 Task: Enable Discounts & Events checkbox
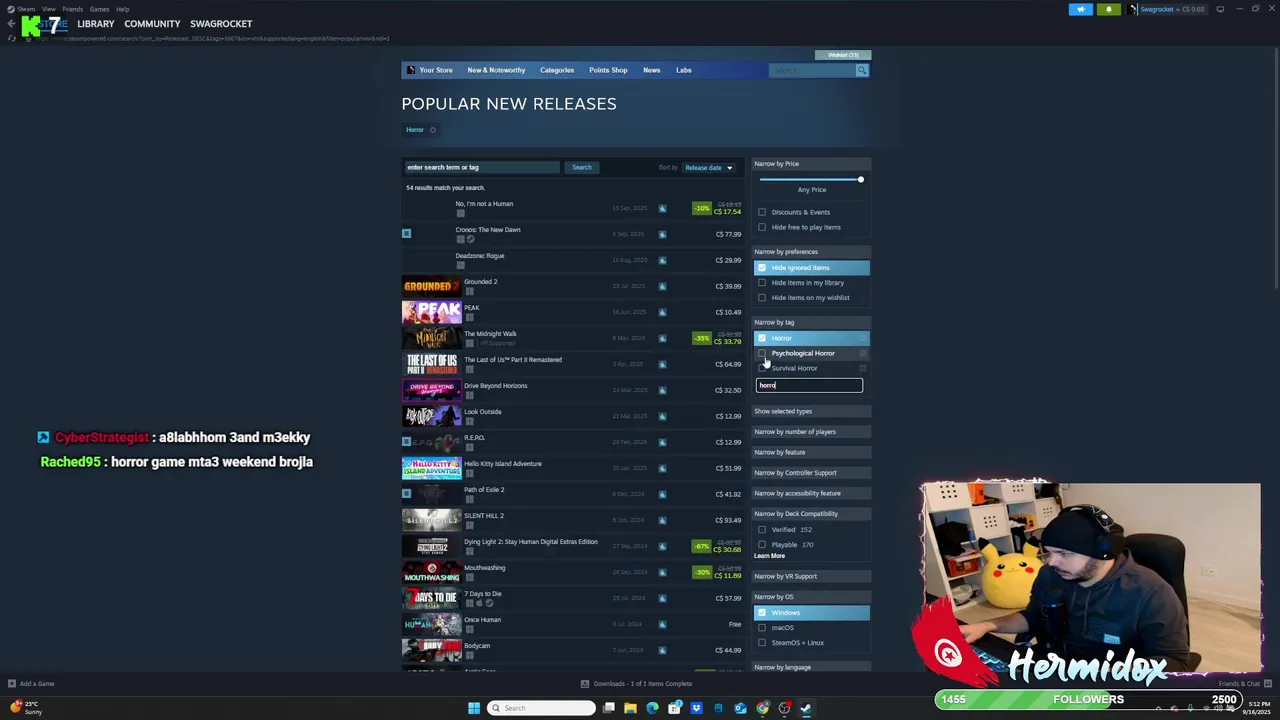coord(762,212)
